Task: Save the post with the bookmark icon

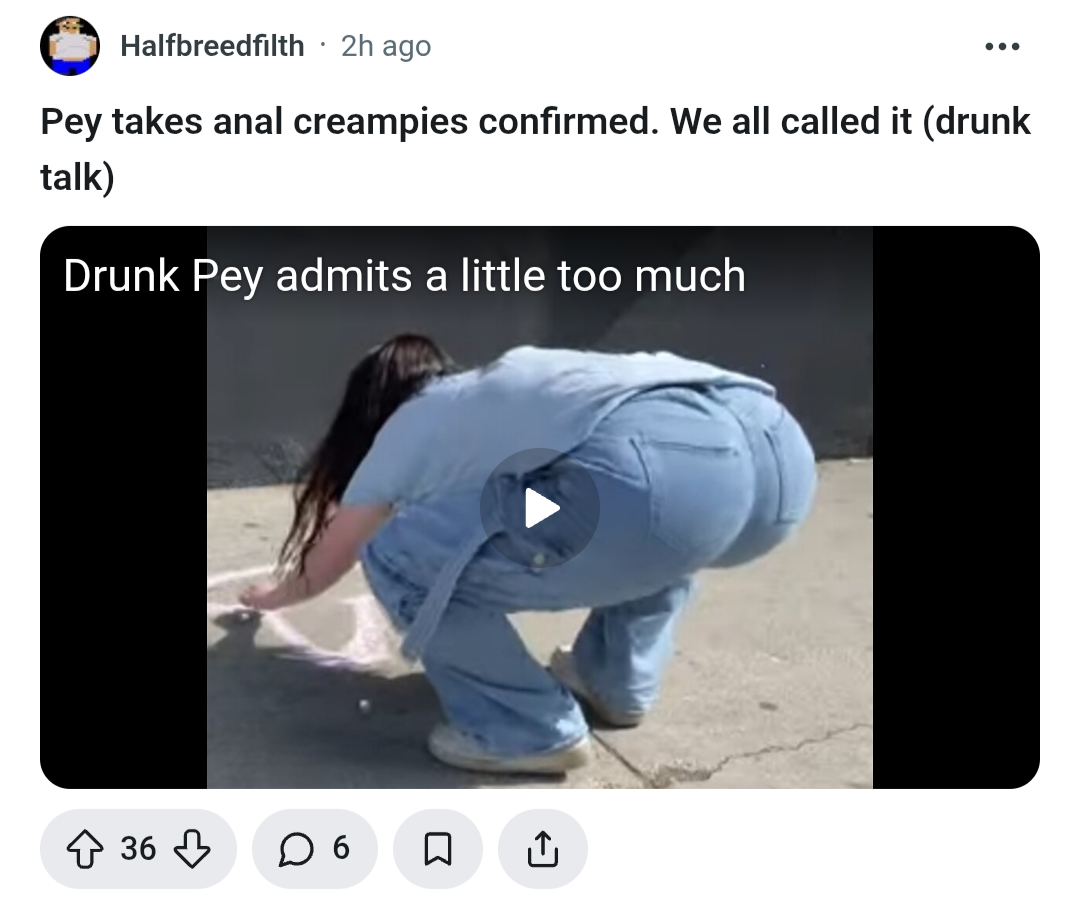Action: point(437,848)
